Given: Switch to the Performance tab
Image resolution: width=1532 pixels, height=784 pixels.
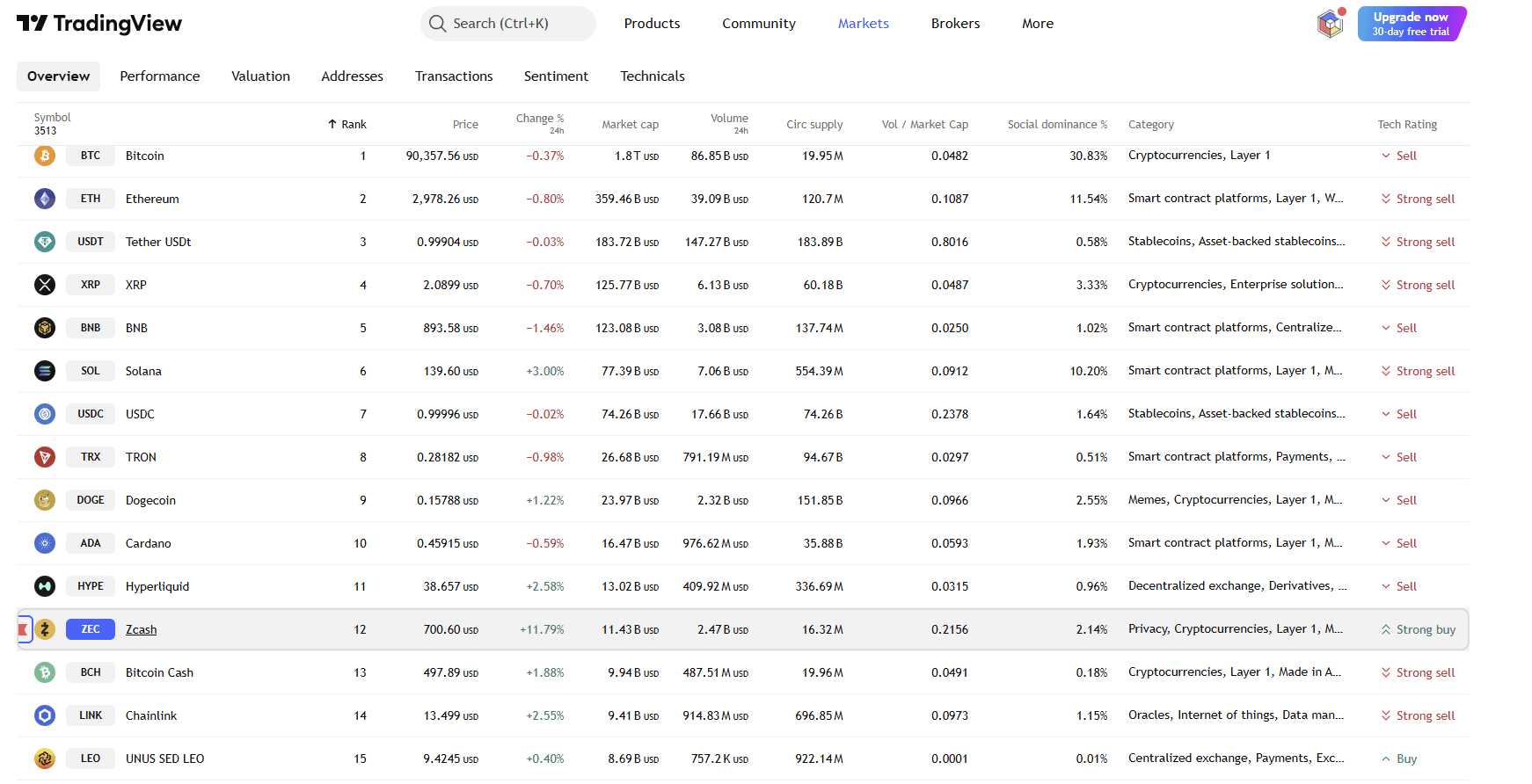Looking at the screenshot, I should [x=160, y=76].
